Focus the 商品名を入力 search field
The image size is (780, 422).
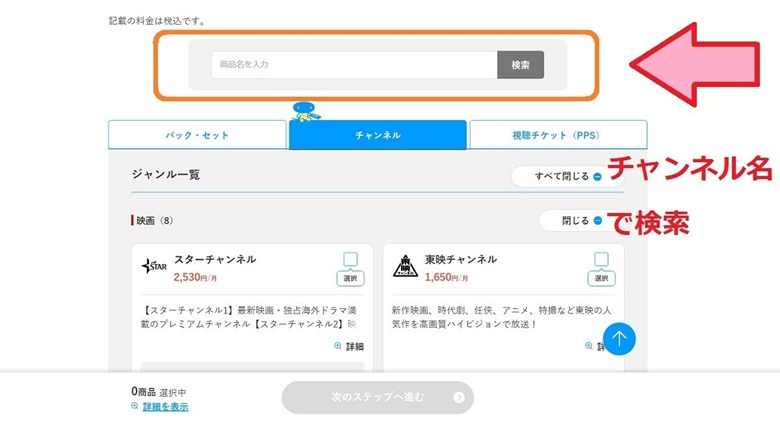pyautogui.click(x=354, y=65)
